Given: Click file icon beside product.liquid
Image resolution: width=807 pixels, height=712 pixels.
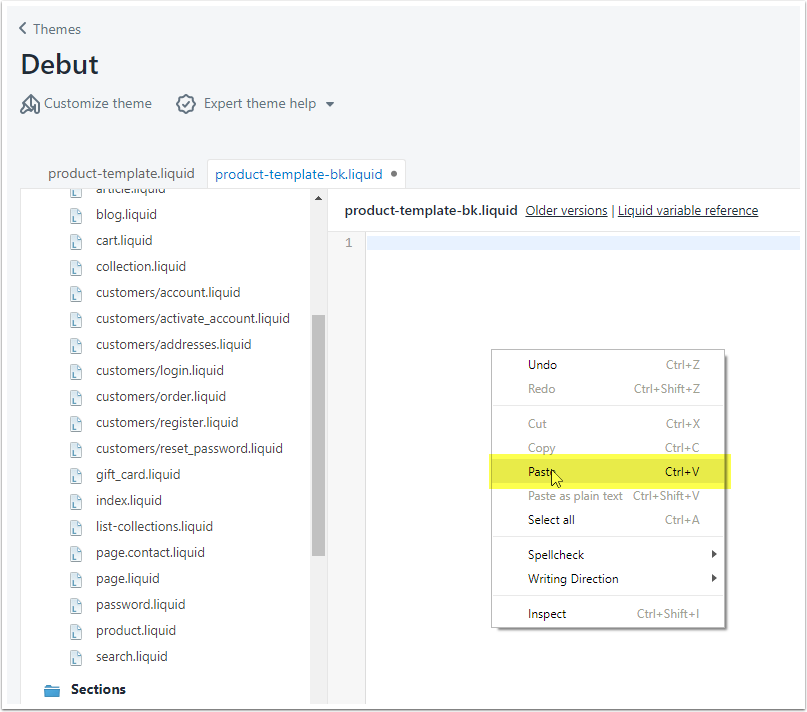Looking at the screenshot, I should click(x=76, y=631).
